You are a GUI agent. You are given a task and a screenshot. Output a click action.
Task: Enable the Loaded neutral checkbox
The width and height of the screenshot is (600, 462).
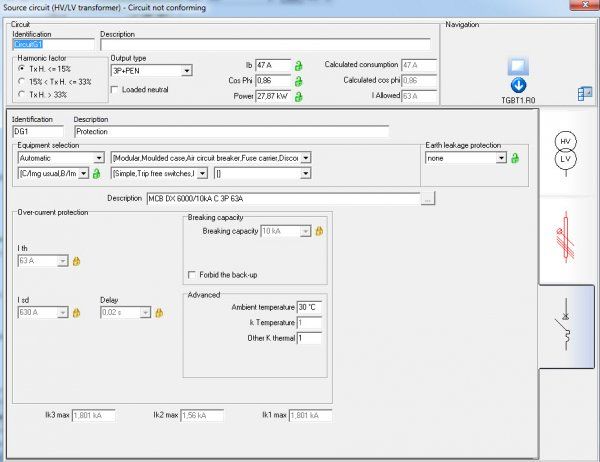tap(115, 89)
